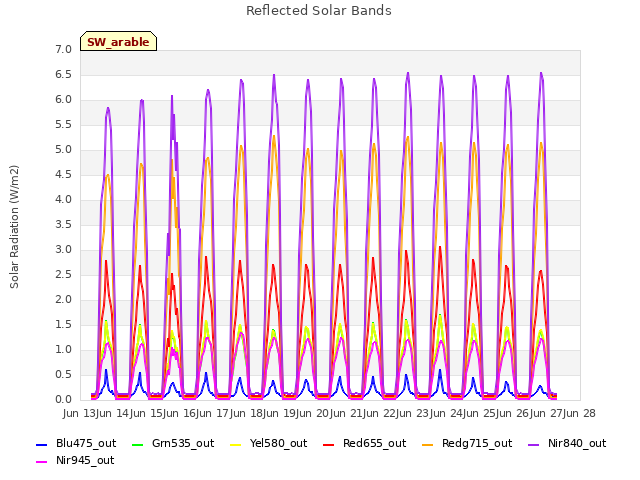Click the purple swatch beside Nir840_out
Screen dimensions: 640x480
click(x=533, y=444)
